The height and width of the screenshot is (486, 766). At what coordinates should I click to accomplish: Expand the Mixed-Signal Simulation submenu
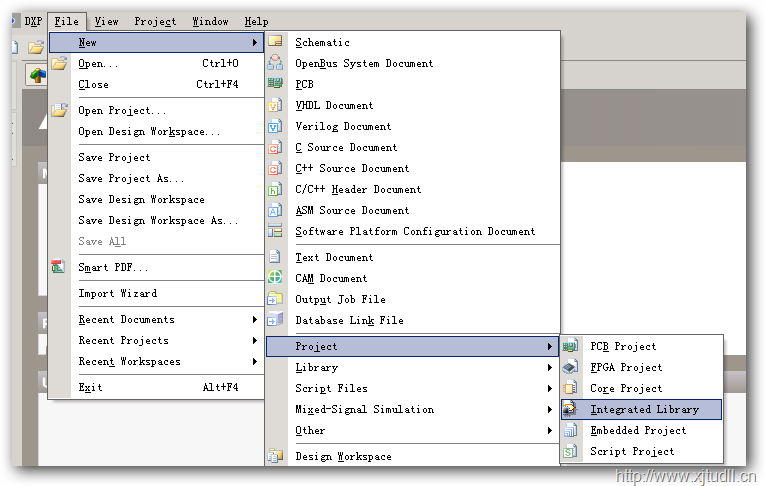(x=410, y=409)
